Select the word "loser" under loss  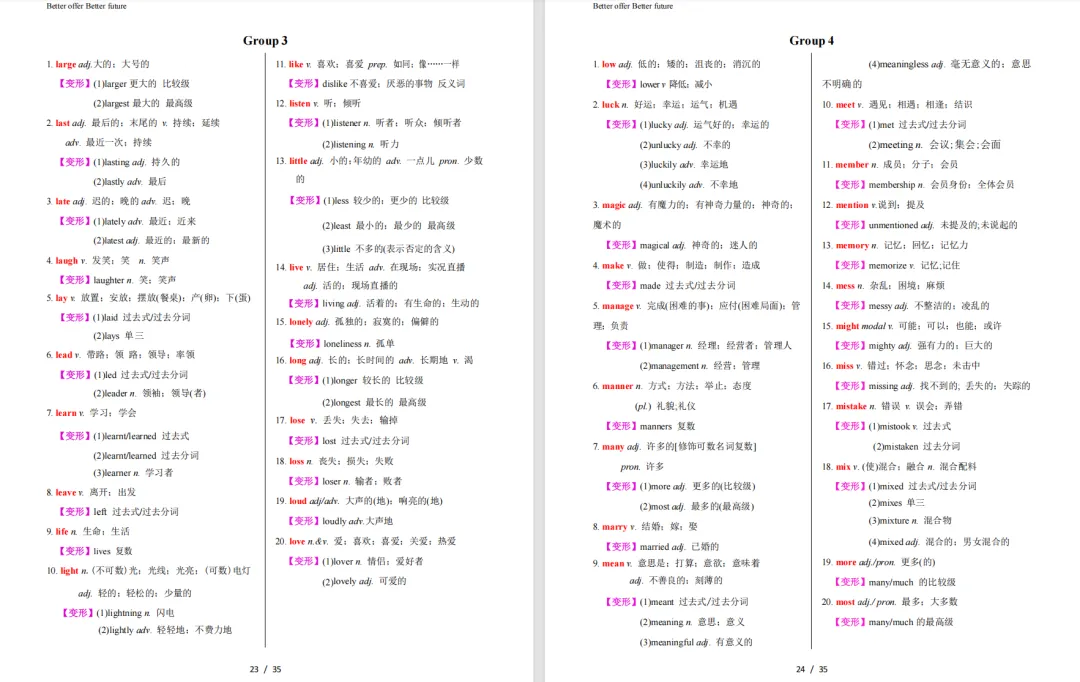click(331, 481)
